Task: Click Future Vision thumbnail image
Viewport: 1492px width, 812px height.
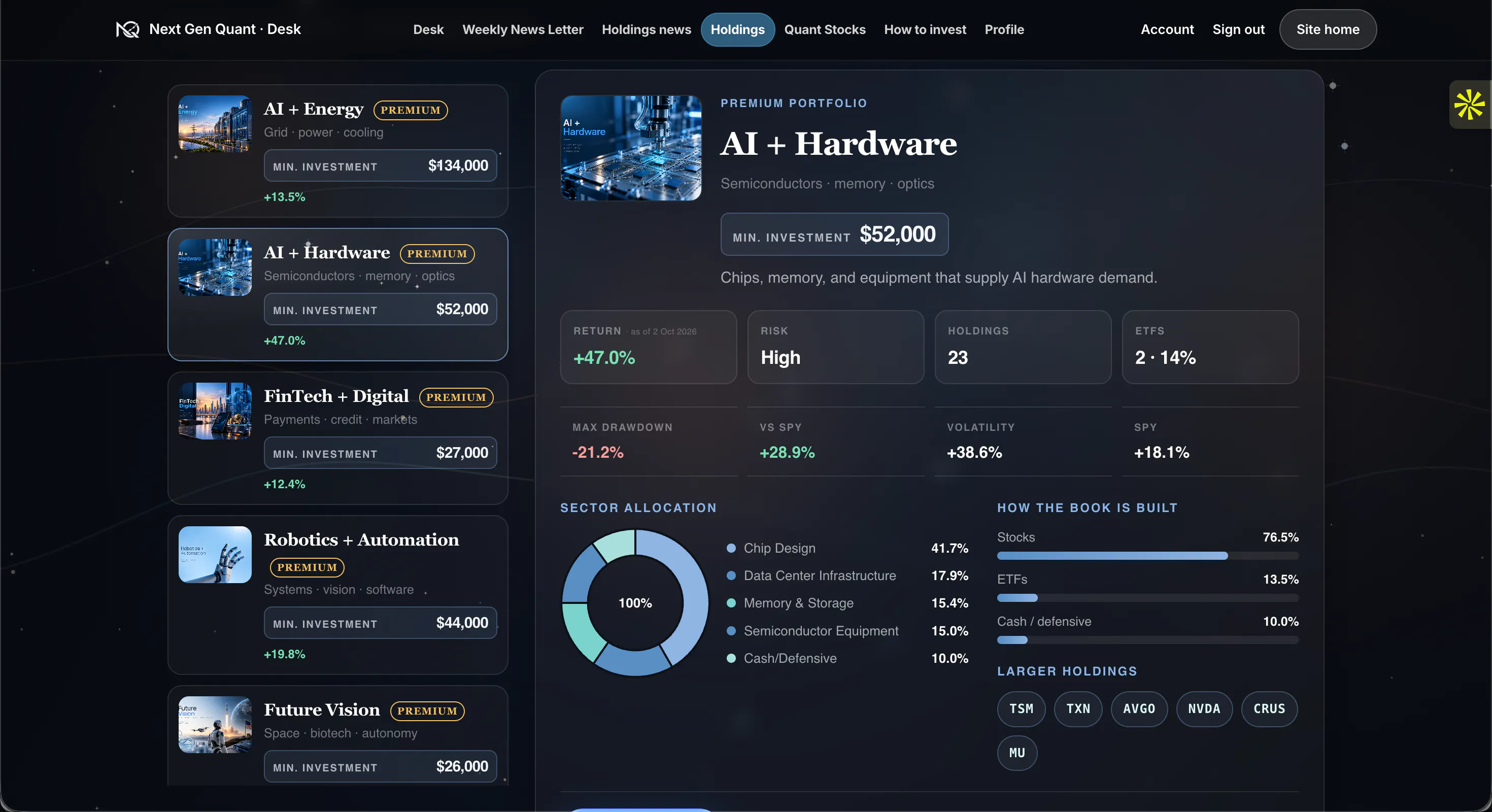Action: pos(215,725)
